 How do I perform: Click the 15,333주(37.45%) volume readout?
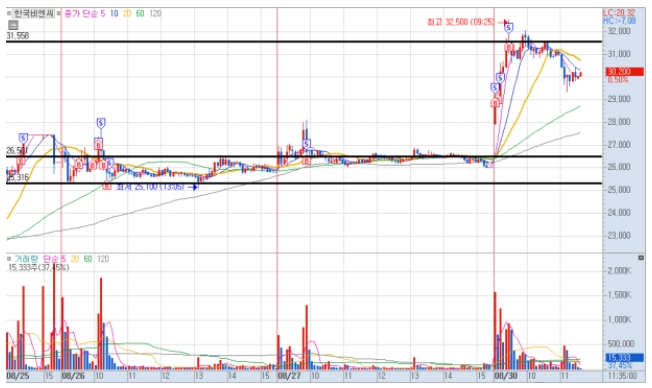tap(39, 267)
